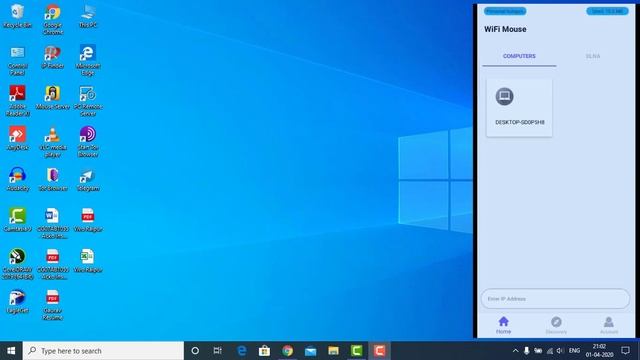The width and height of the screenshot is (640, 360).
Task: Select the IP Finder desktop shortcut
Action: click(53, 57)
